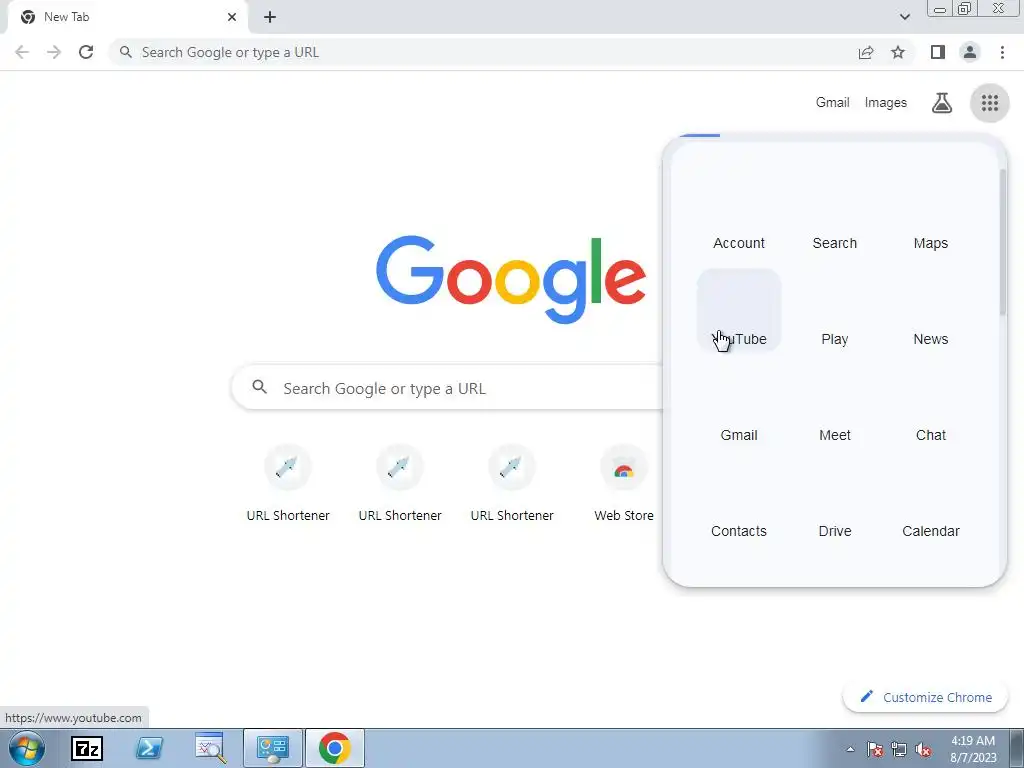
Task: Open the Chrome three-dot menu
Action: 1002,52
